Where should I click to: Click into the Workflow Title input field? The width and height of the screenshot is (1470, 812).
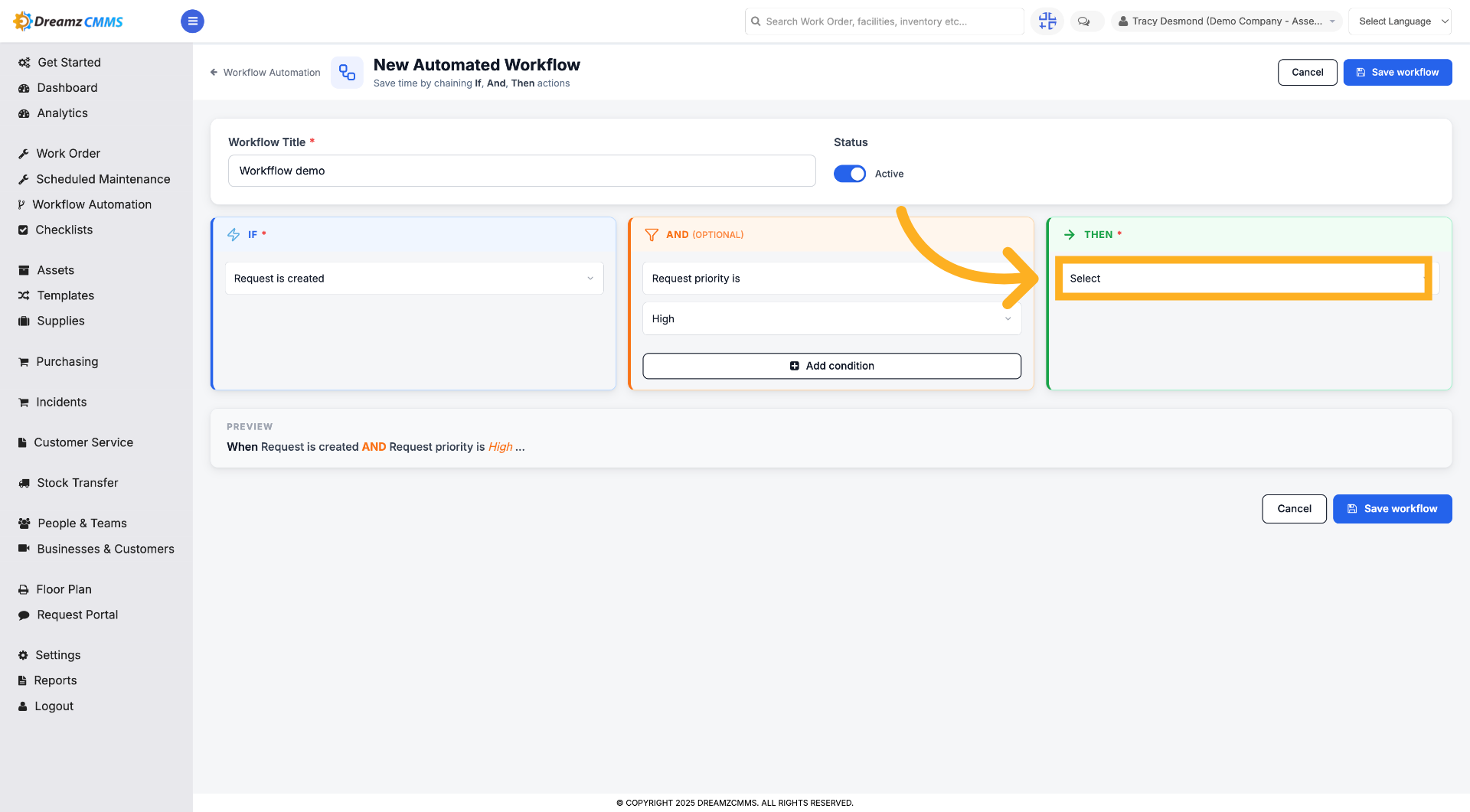tap(522, 171)
